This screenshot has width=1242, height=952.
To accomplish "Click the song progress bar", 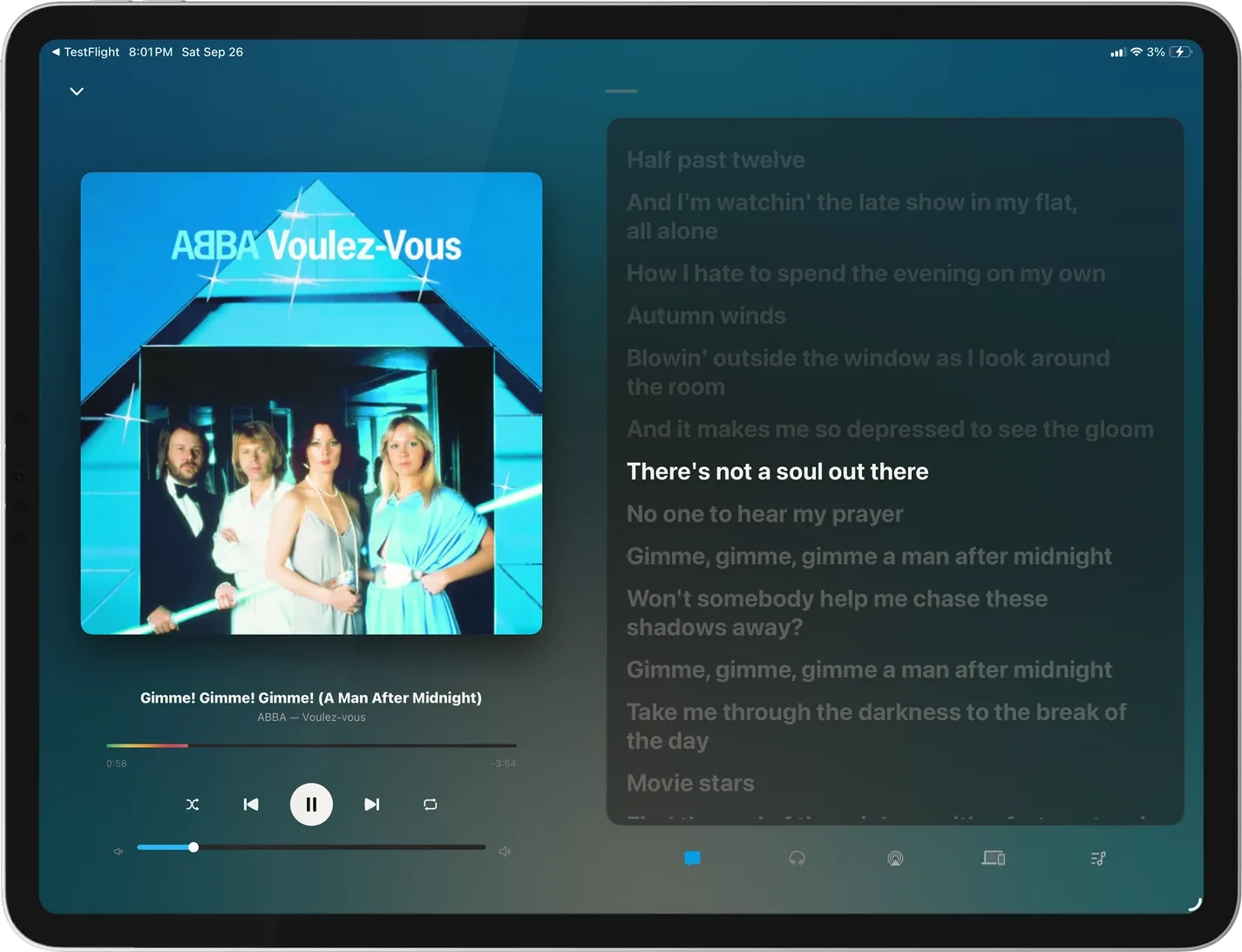I will pyautogui.click(x=311, y=745).
